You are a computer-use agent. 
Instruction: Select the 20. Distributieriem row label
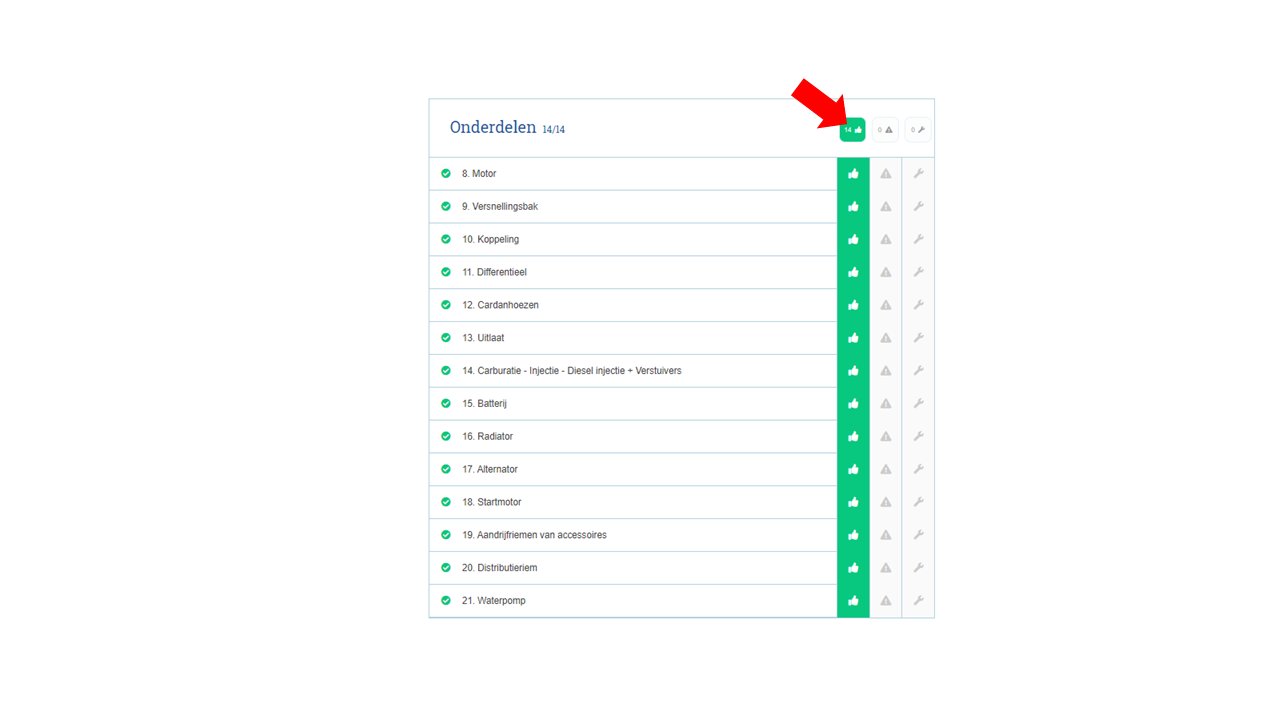click(x=500, y=568)
